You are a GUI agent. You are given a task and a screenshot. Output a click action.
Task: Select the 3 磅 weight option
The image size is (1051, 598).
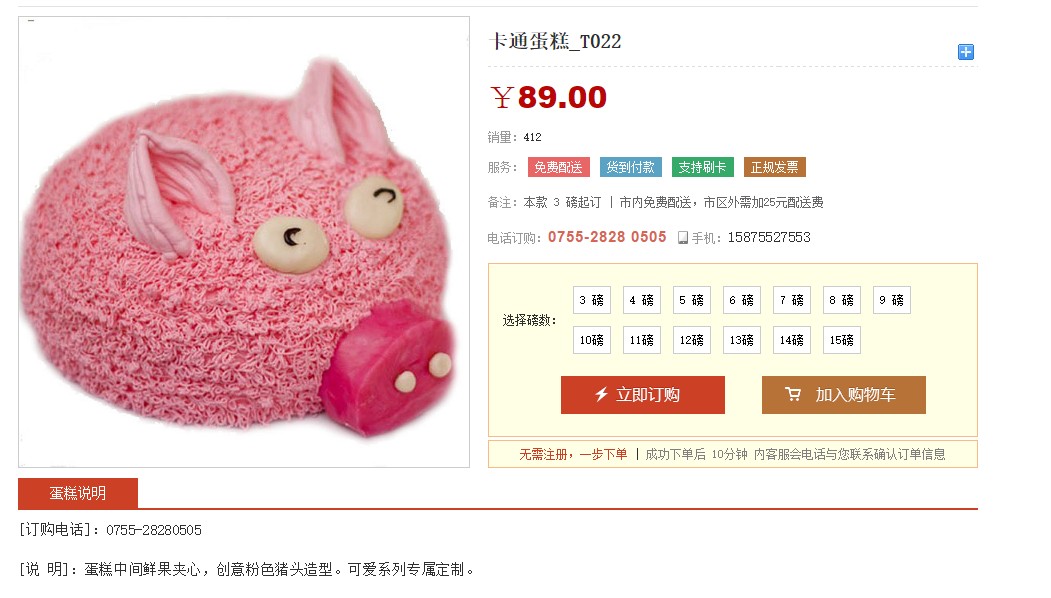(x=591, y=300)
